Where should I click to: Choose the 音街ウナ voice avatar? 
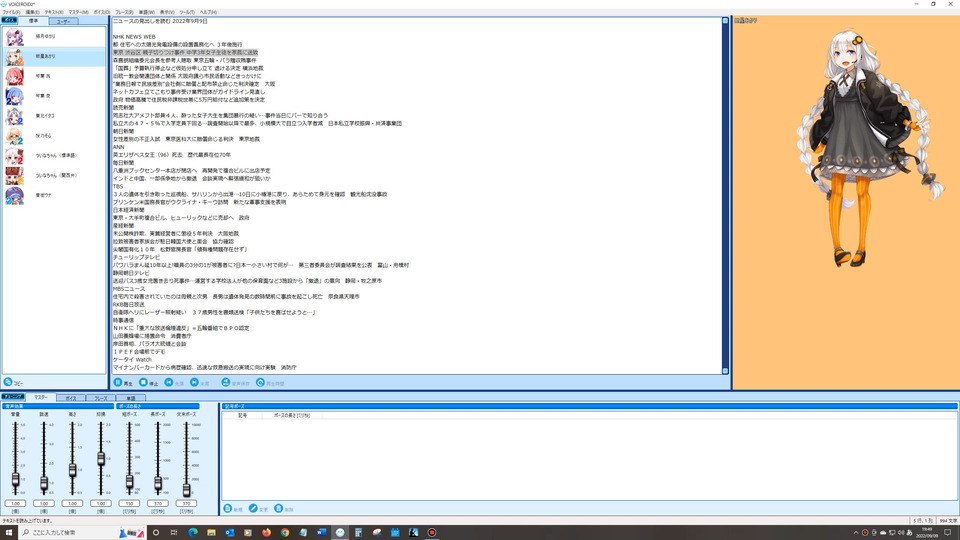pos(14,195)
